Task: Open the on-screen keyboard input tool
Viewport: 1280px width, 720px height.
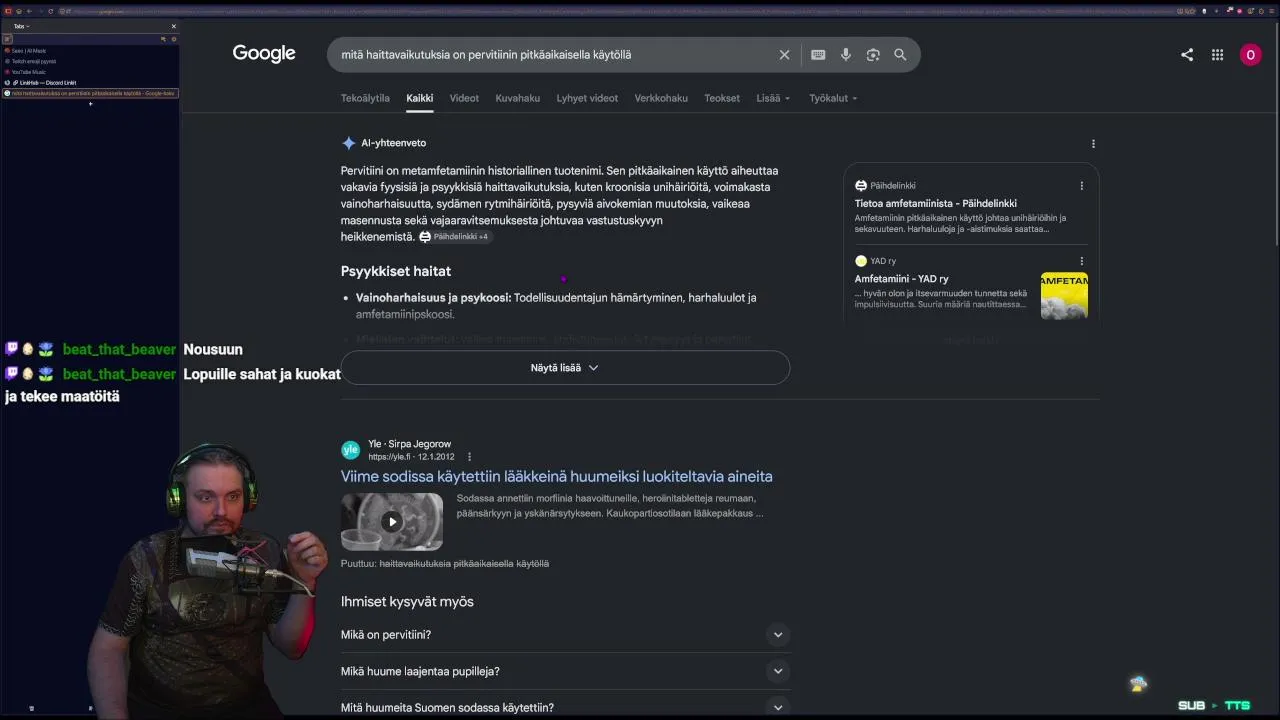Action: click(818, 55)
